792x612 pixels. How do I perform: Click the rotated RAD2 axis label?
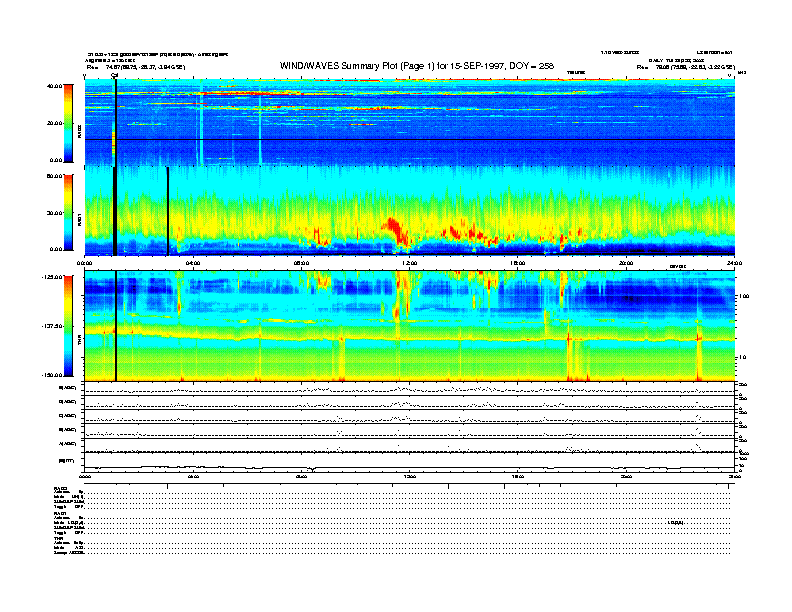(x=79, y=131)
